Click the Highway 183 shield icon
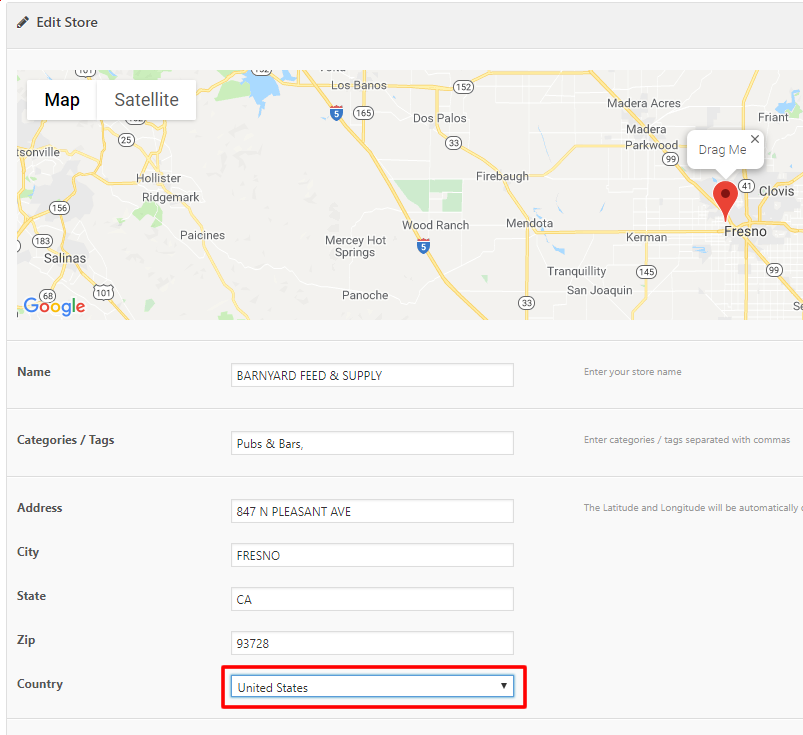Screen dimensions: 803x735 coord(43,241)
